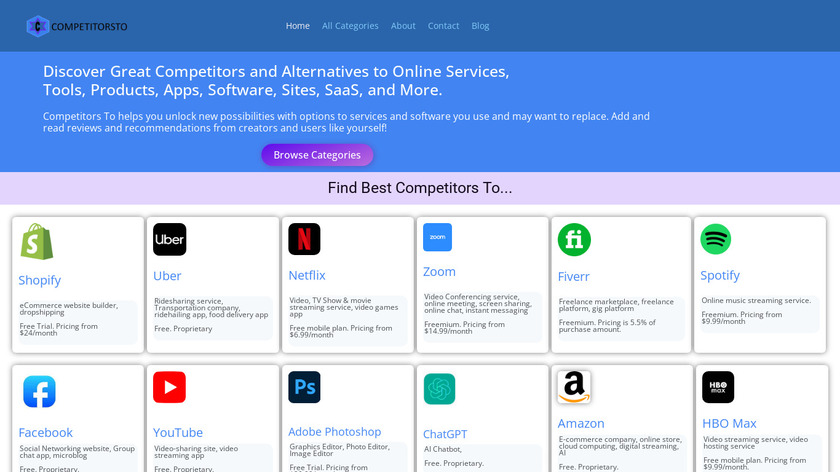Click 'AI Chatbot,' description text
The image size is (840, 472).
[x=442, y=449]
